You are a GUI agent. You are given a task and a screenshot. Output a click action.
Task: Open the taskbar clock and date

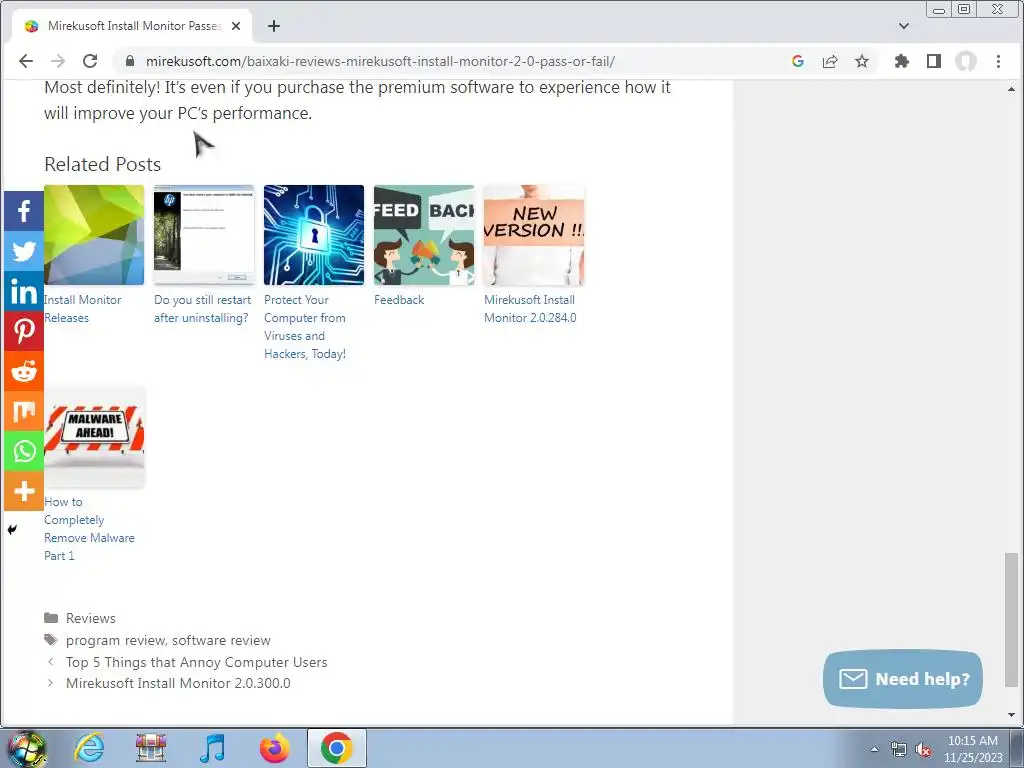973,749
